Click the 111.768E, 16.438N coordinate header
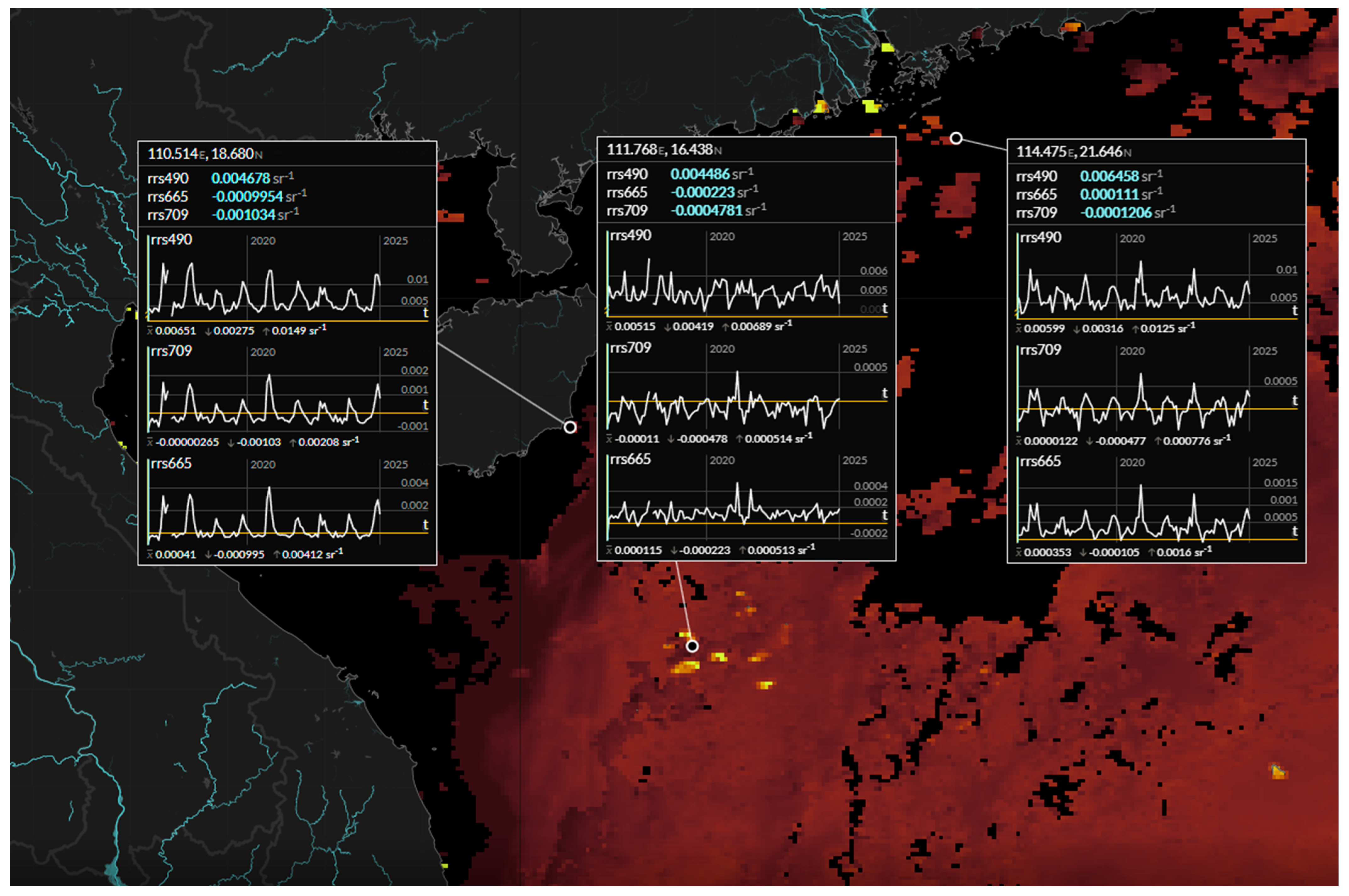The width and height of the screenshot is (1349, 896). pyautogui.click(x=664, y=150)
